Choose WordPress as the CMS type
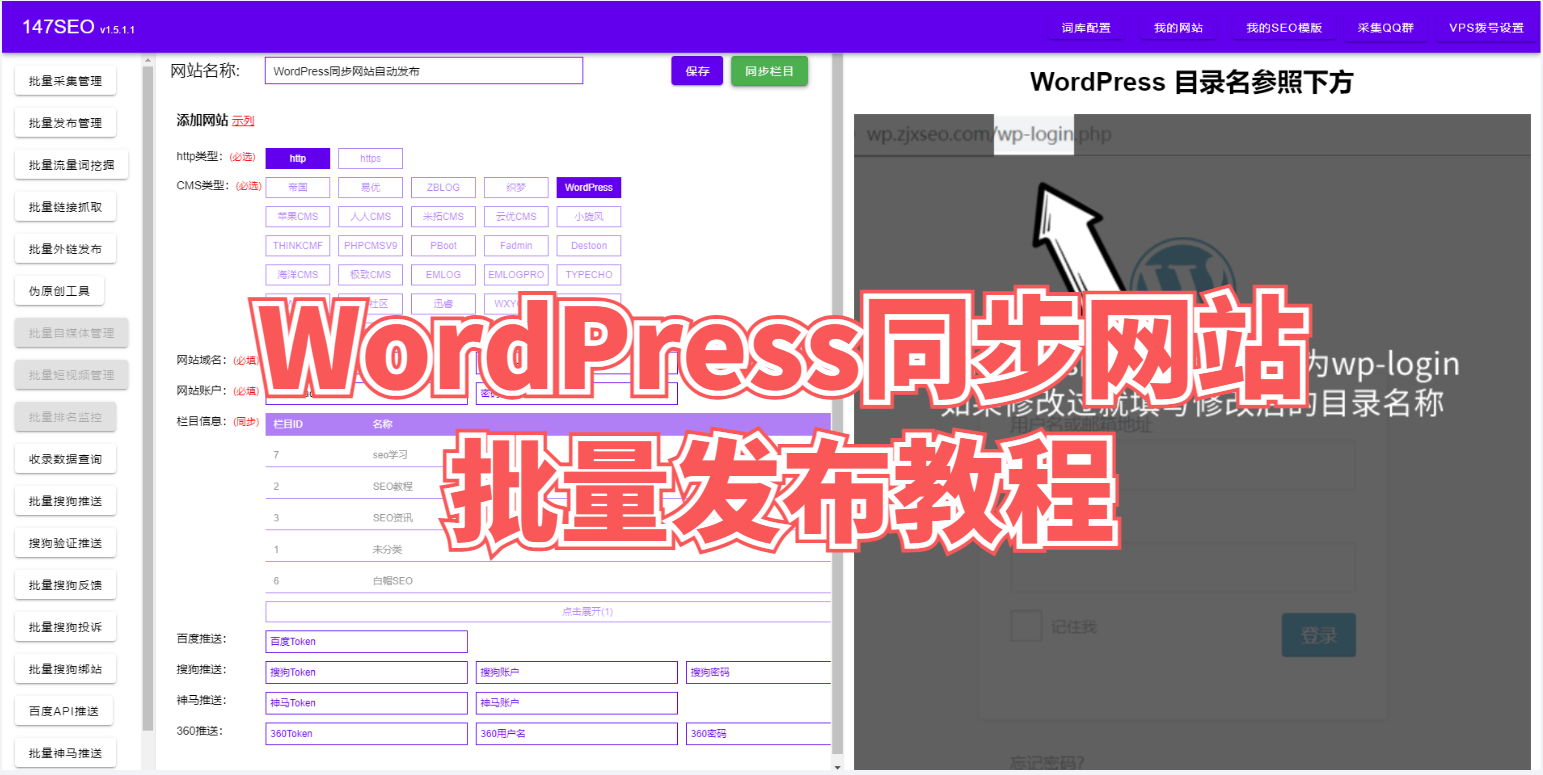Viewport: 1543px width, 775px height. coord(589,187)
